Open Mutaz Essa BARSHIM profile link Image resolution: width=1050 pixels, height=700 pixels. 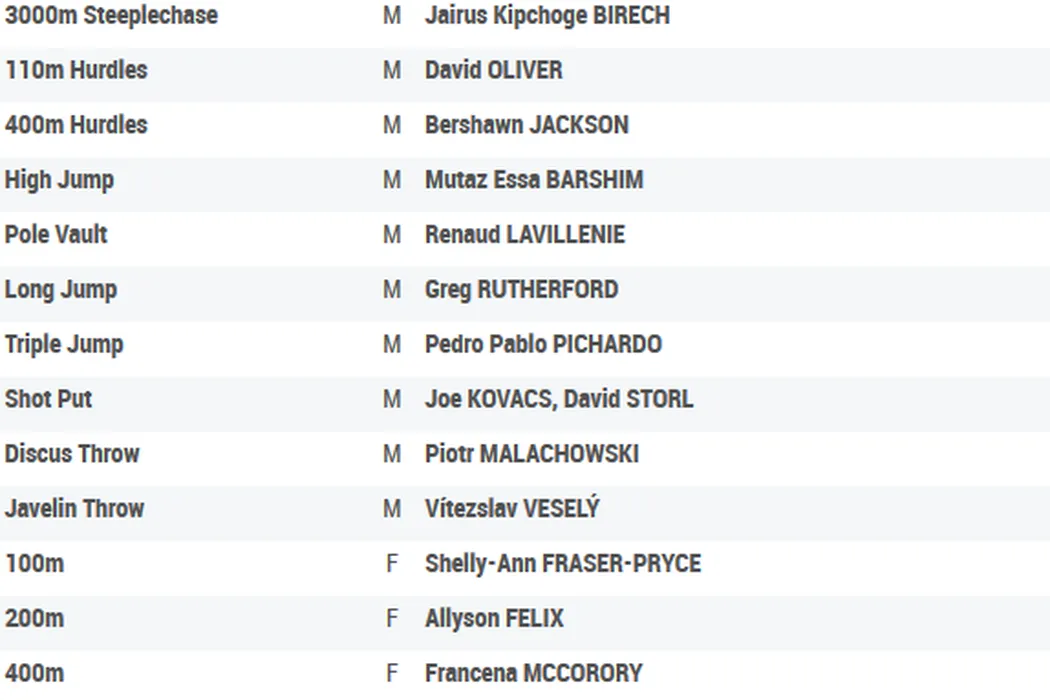(x=534, y=180)
